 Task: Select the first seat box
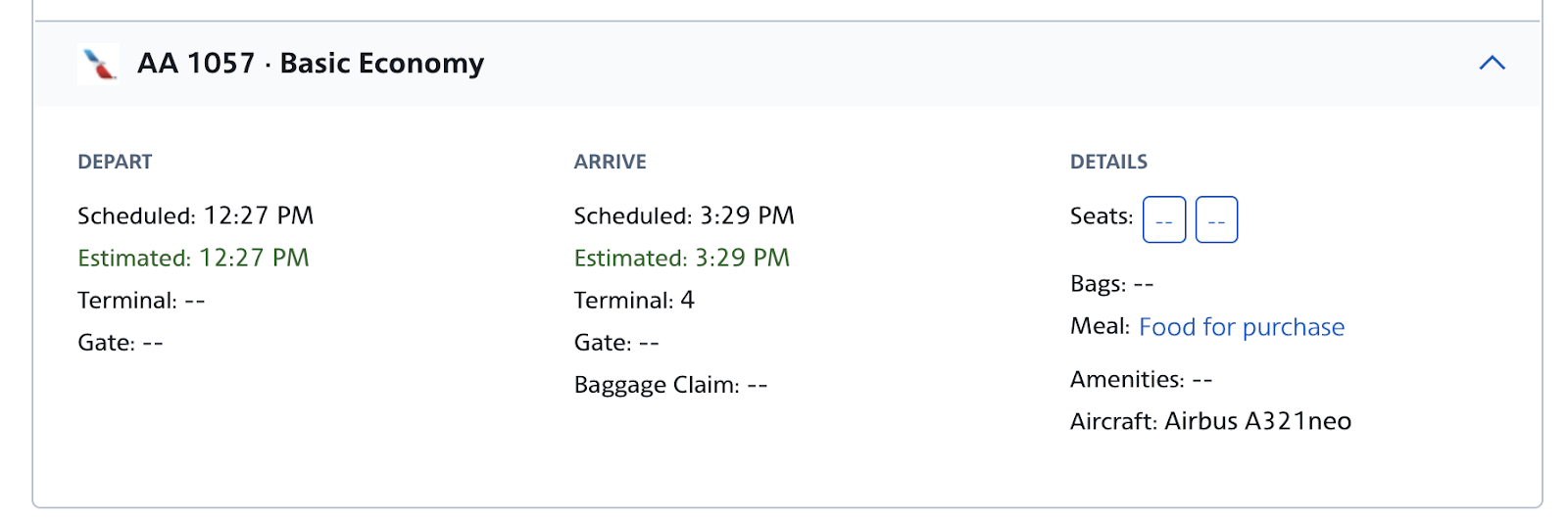coord(1164,219)
